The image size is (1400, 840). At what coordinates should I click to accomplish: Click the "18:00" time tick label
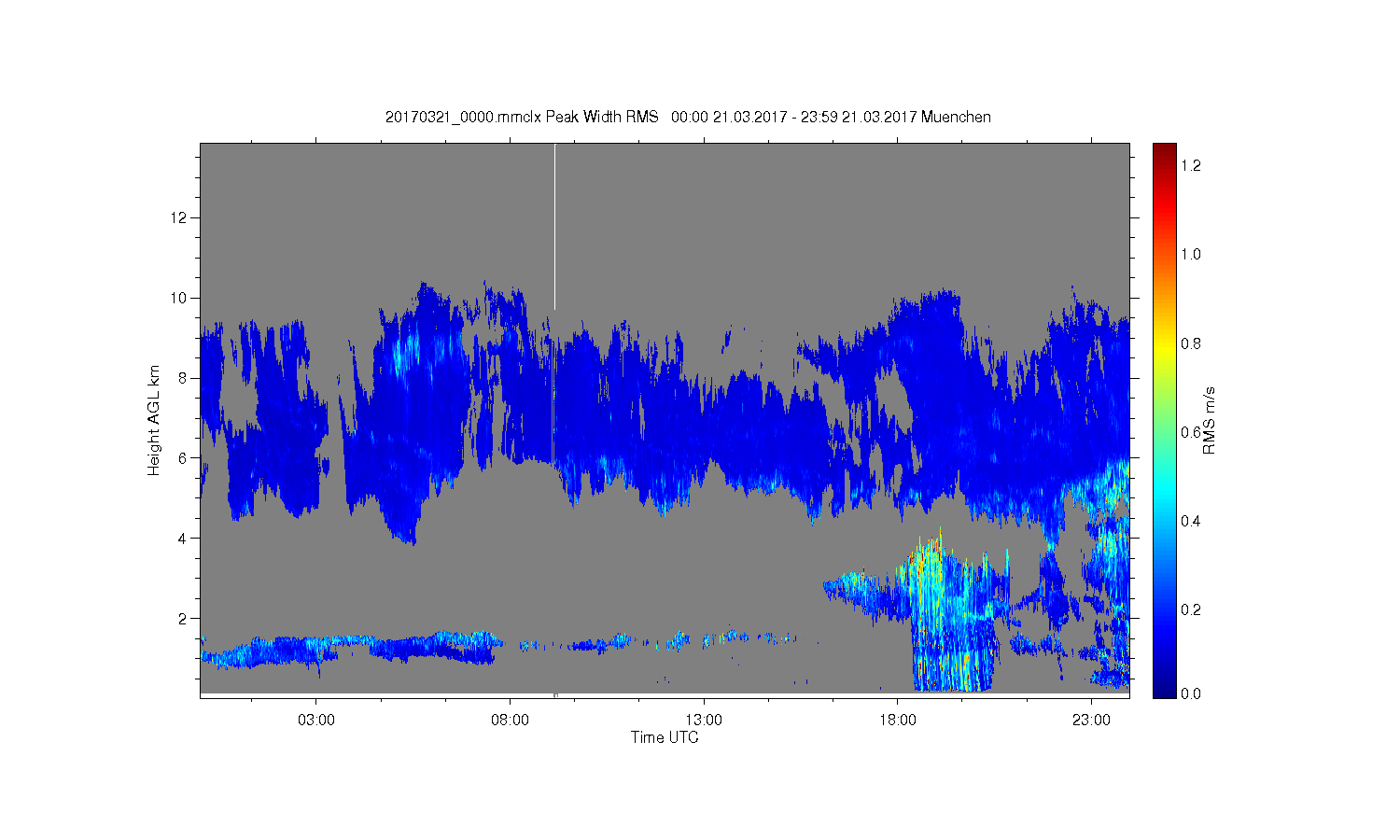[x=898, y=721]
